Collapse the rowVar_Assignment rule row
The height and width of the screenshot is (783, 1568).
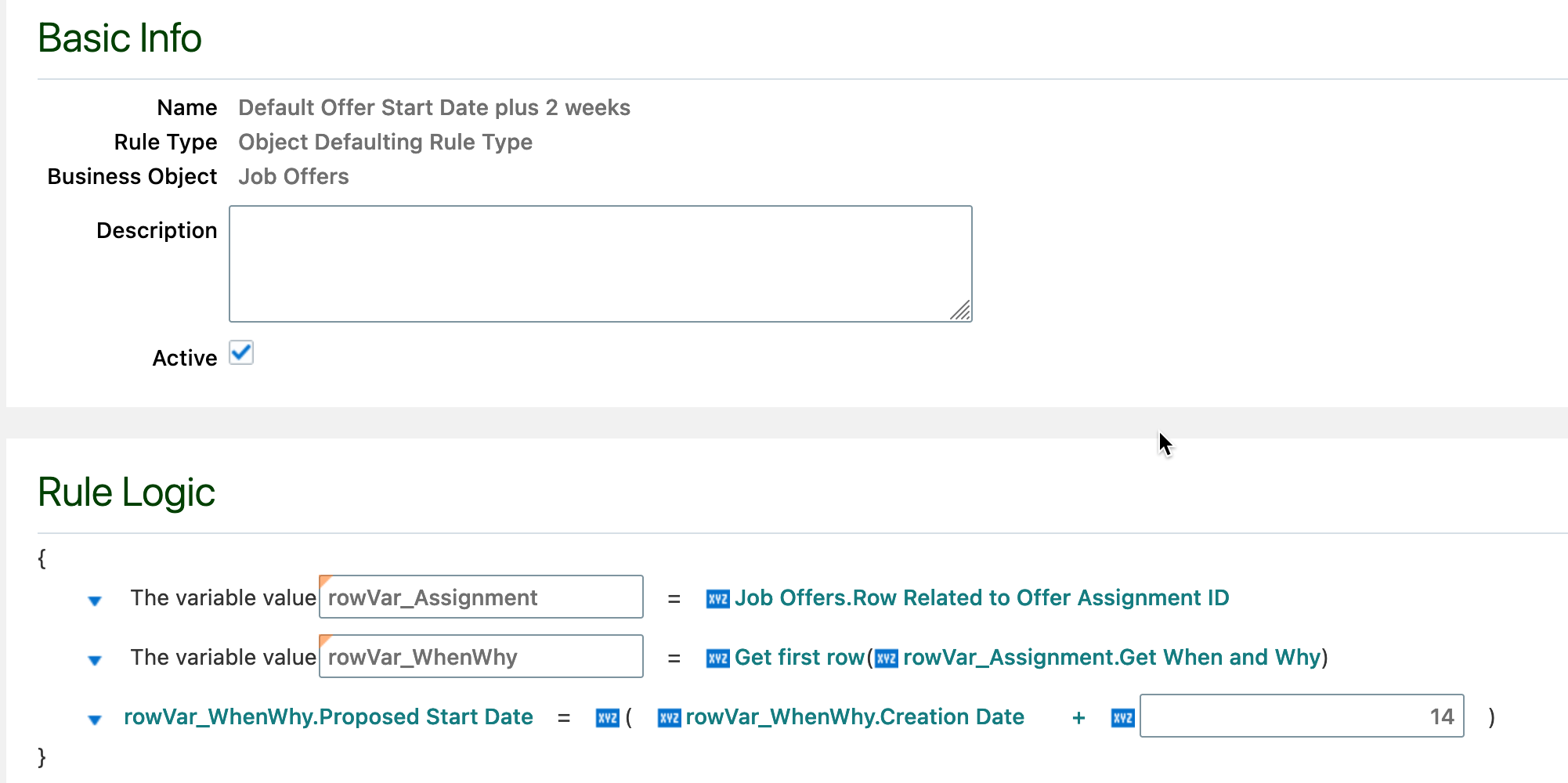point(95,600)
